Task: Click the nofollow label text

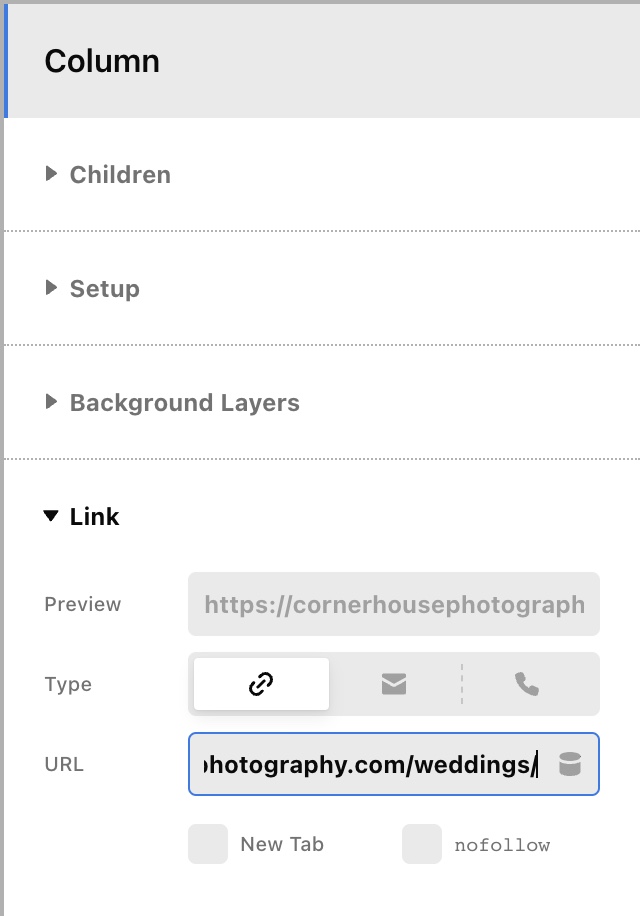Action: pos(502,845)
